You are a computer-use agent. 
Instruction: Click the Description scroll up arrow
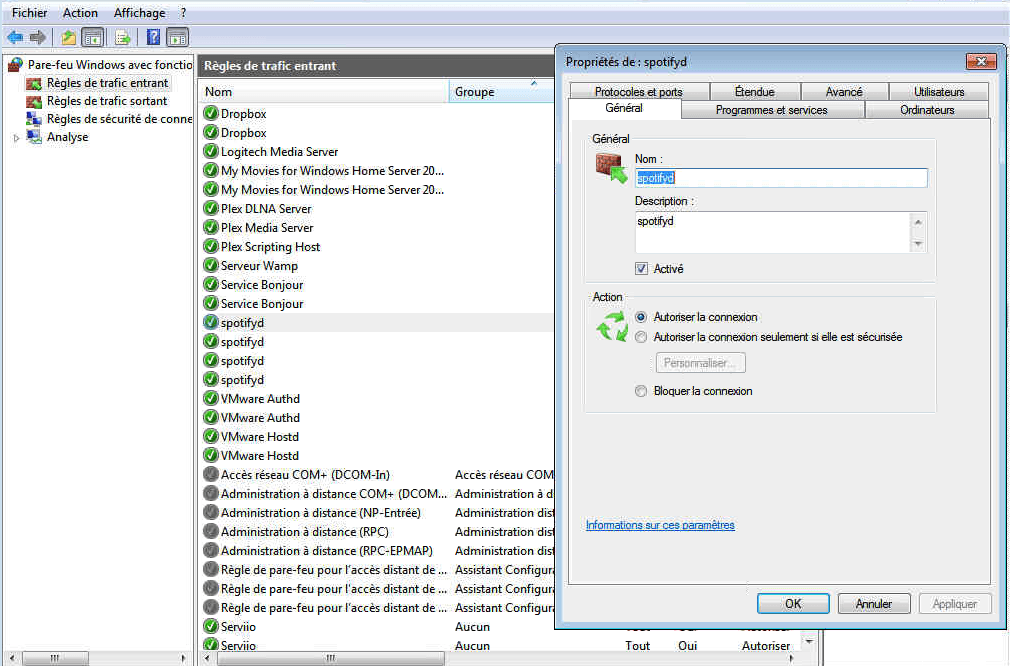coord(918,222)
